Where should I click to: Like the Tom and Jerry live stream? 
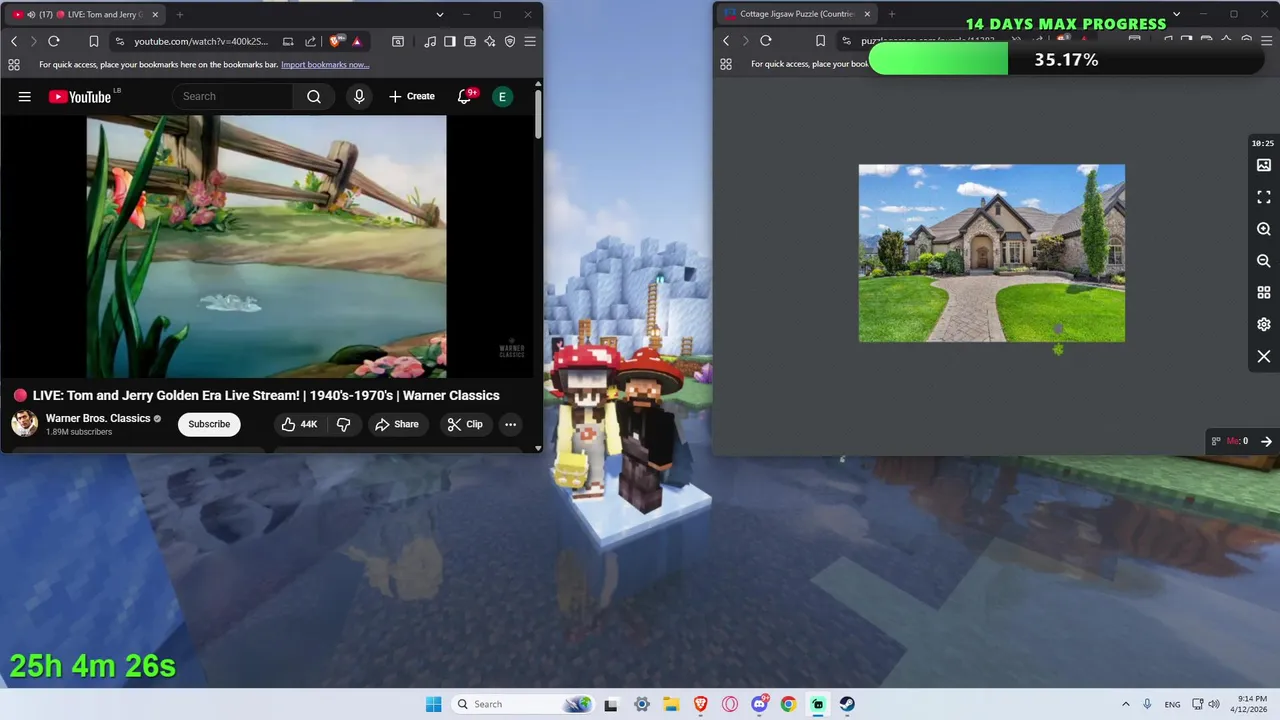299,424
